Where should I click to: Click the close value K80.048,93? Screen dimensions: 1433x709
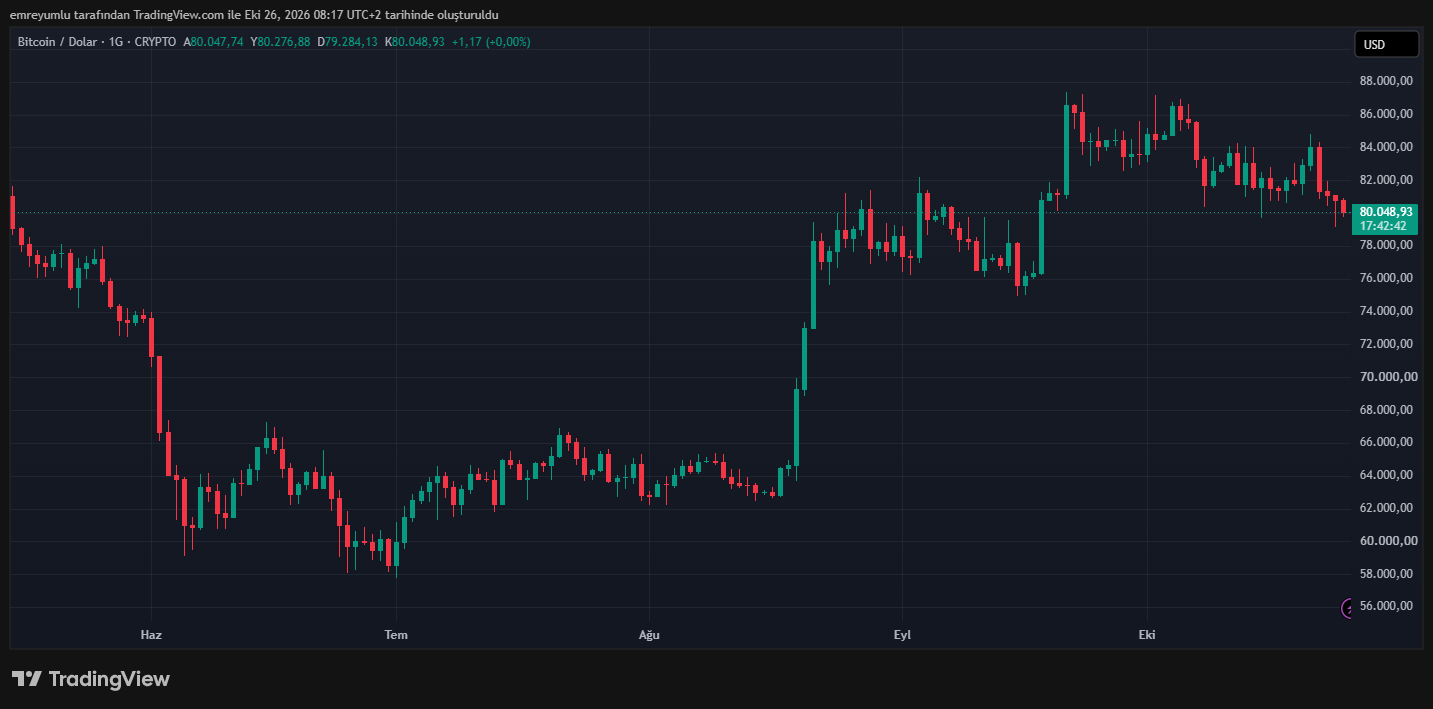click(x=415, y=42)
